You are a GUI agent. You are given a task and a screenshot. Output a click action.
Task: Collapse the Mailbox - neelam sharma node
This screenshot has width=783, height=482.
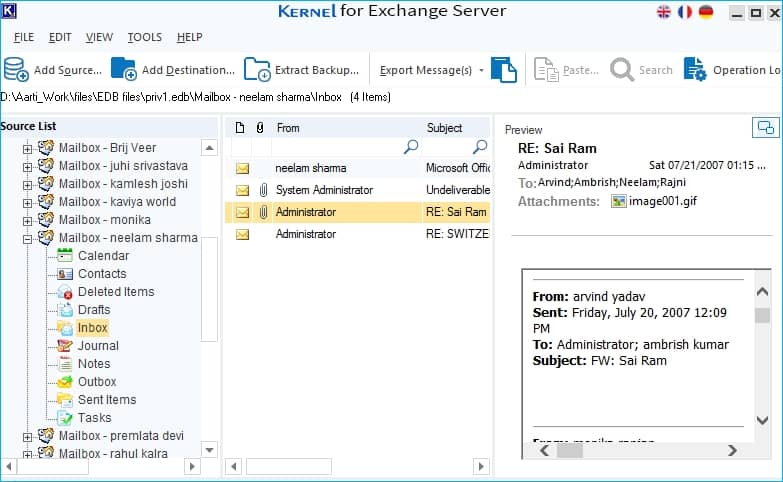[x=27, y=239]
